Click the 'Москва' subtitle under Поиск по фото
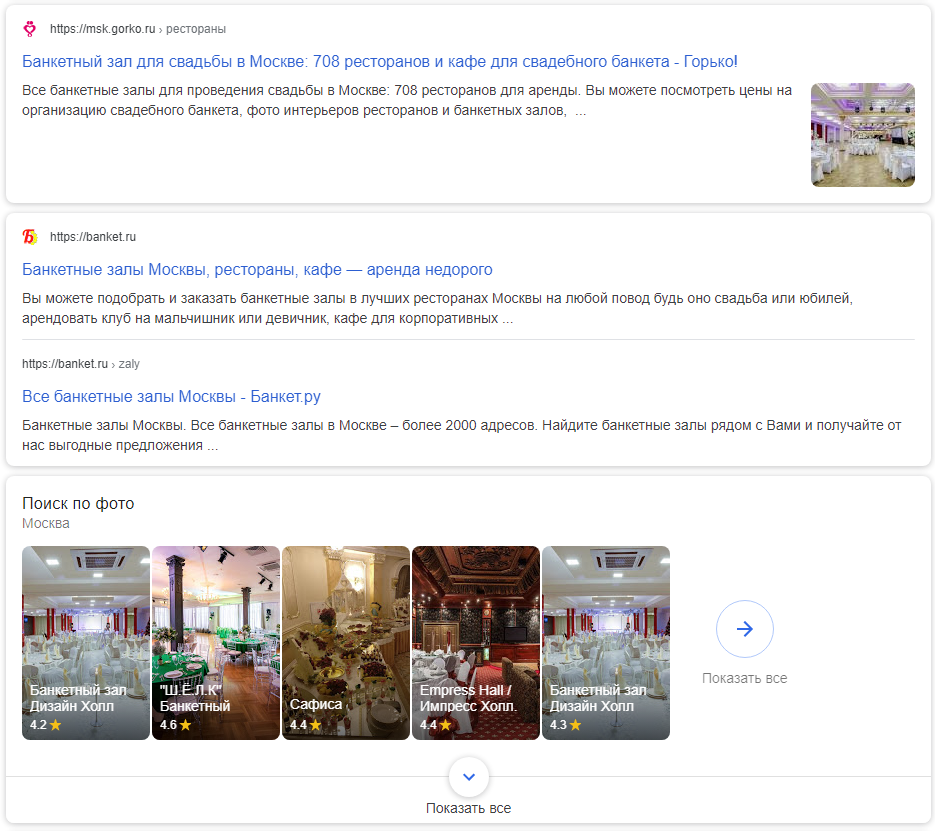Screen dimensions: 935x831 pos(46,523)
